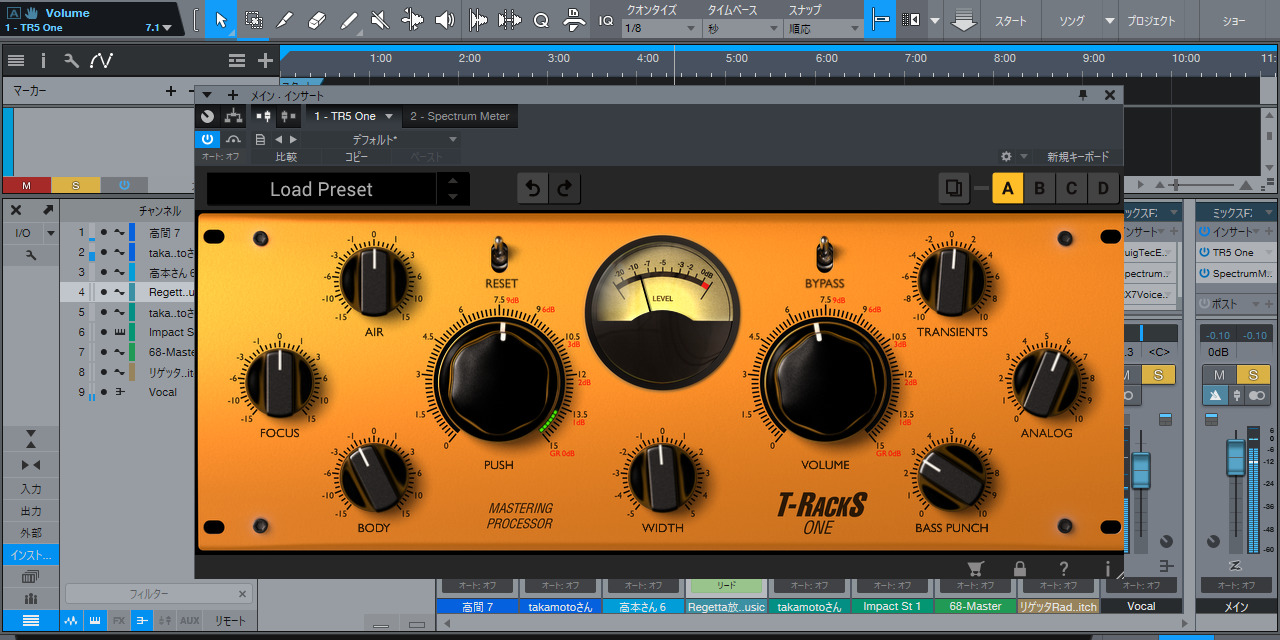Open the T-RackS shopping cart
Image resolution: width=1280 pixels, height=640 pixels.
pyautogui.click(x=976, y=569)
